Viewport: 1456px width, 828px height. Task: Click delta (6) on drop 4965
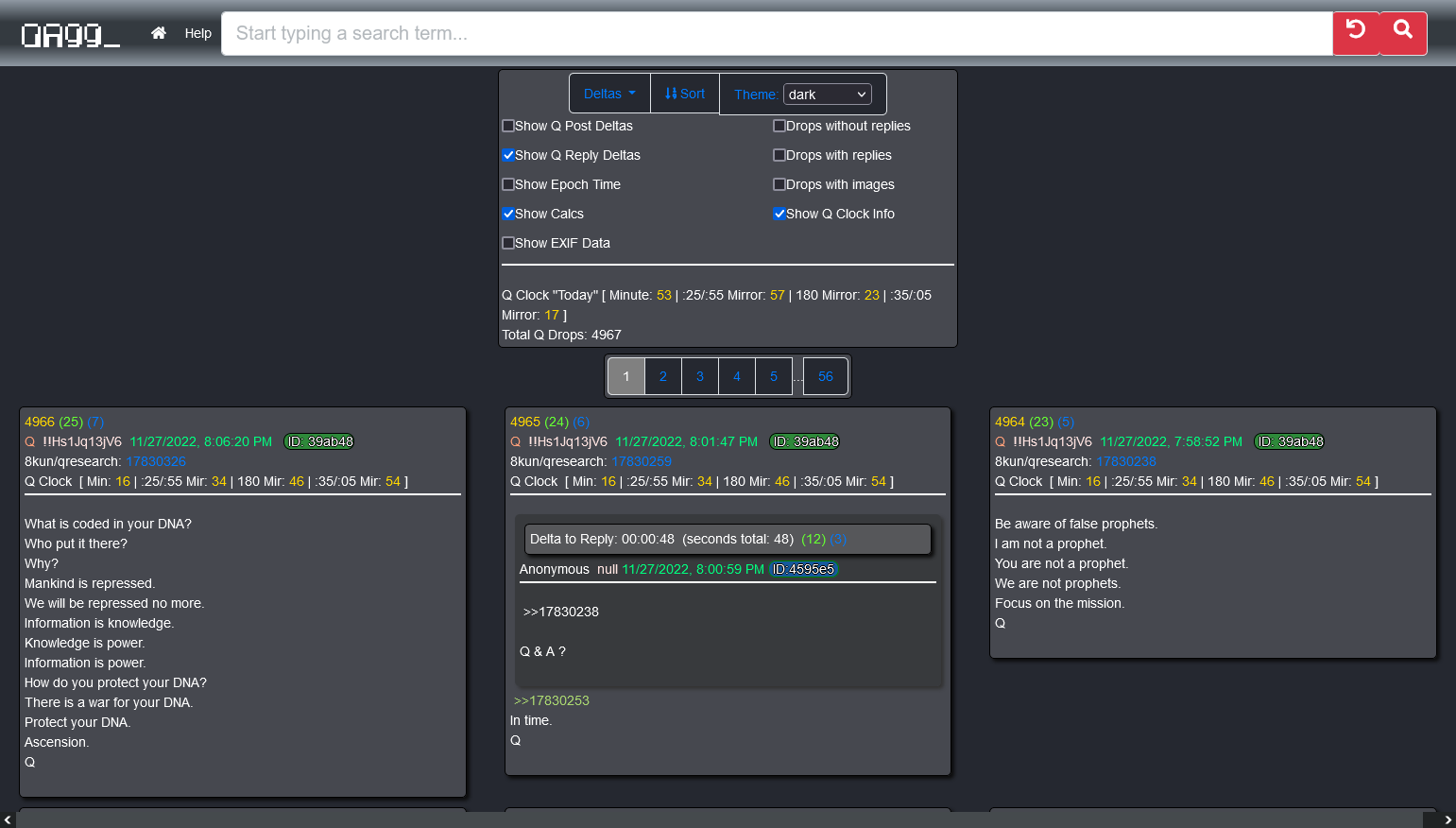581,422
